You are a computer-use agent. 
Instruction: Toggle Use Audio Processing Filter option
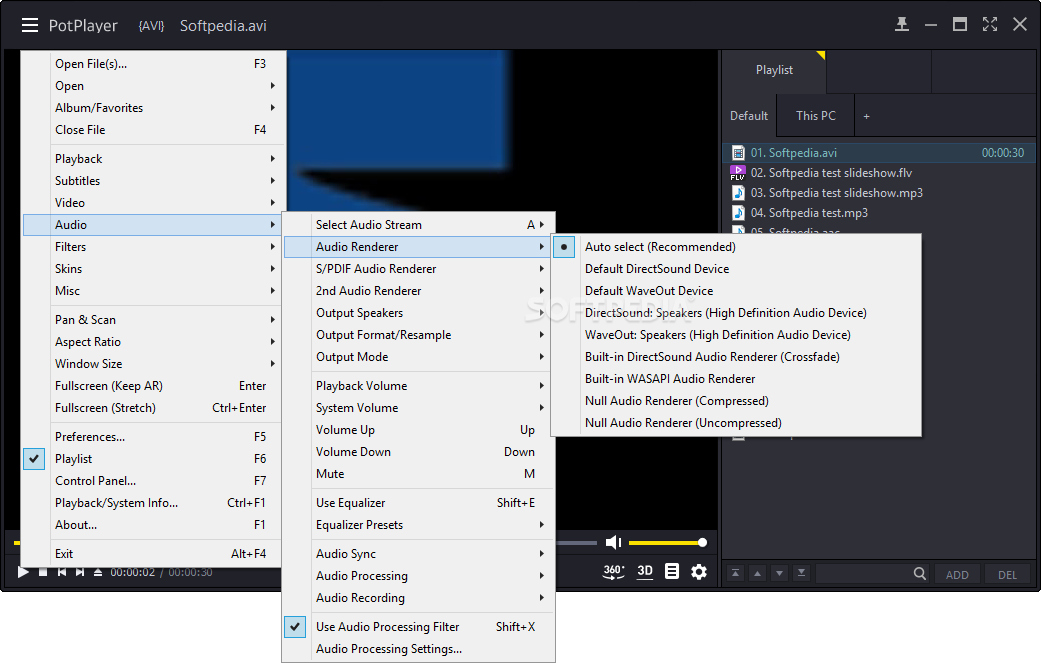click(x=418, y=626)
